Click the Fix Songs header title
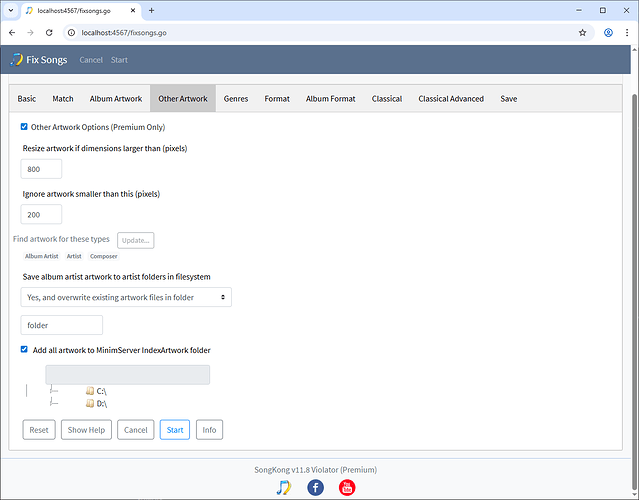This screenshot has width=639, height=500. tap(46, 60)
